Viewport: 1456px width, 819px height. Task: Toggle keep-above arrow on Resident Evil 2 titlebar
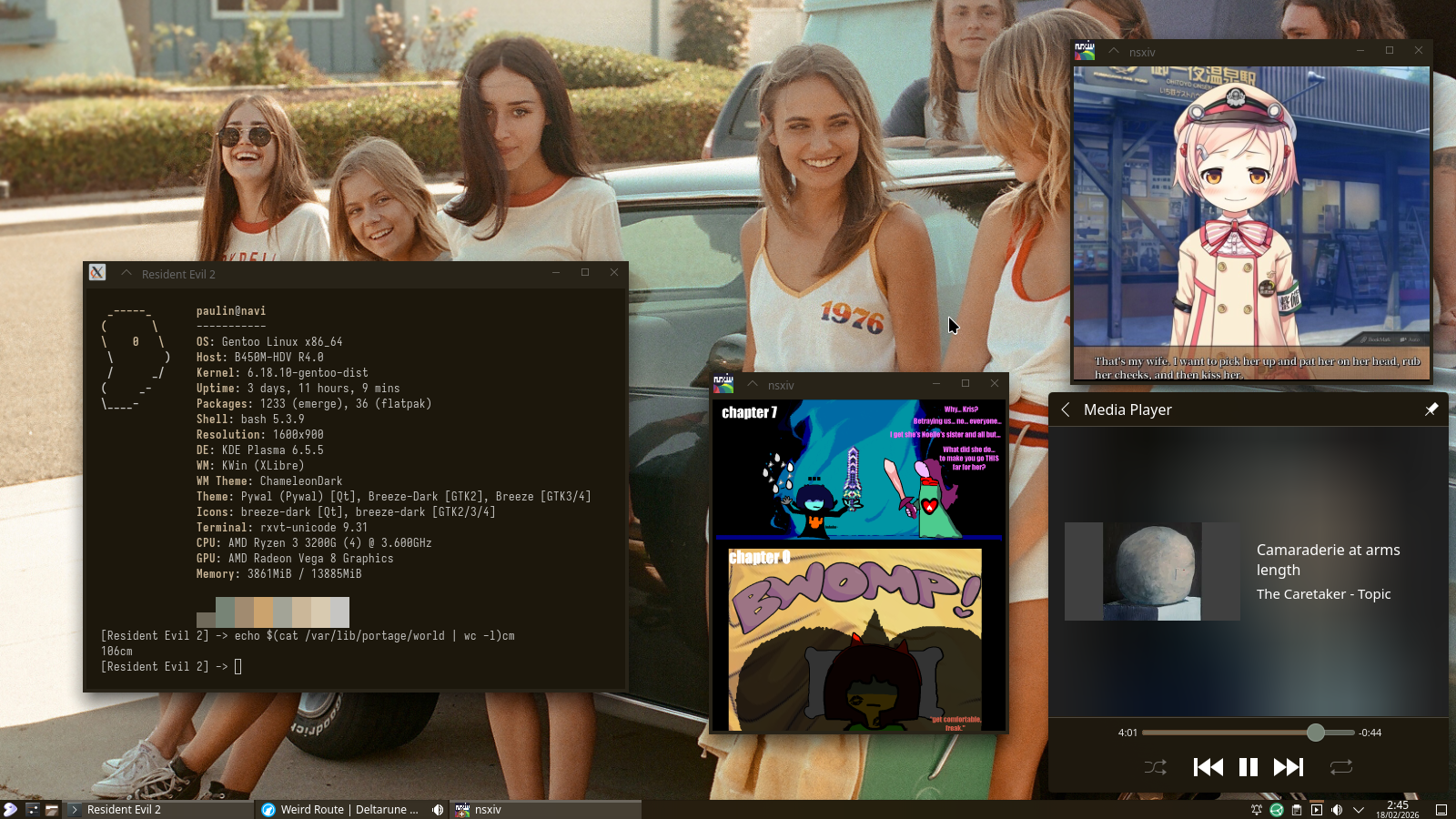point(126,273)
